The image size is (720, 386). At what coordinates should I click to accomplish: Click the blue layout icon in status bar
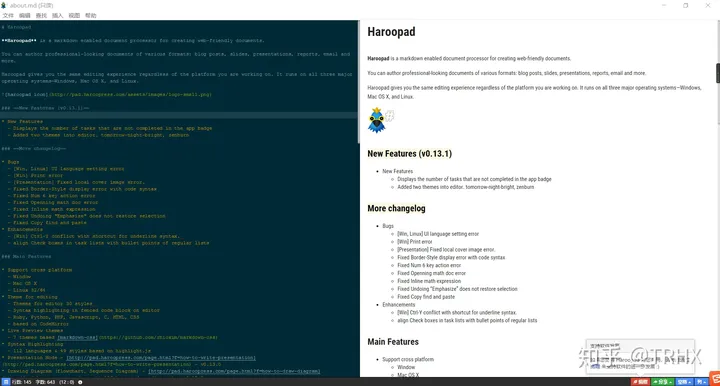click(x=6, y=382)
